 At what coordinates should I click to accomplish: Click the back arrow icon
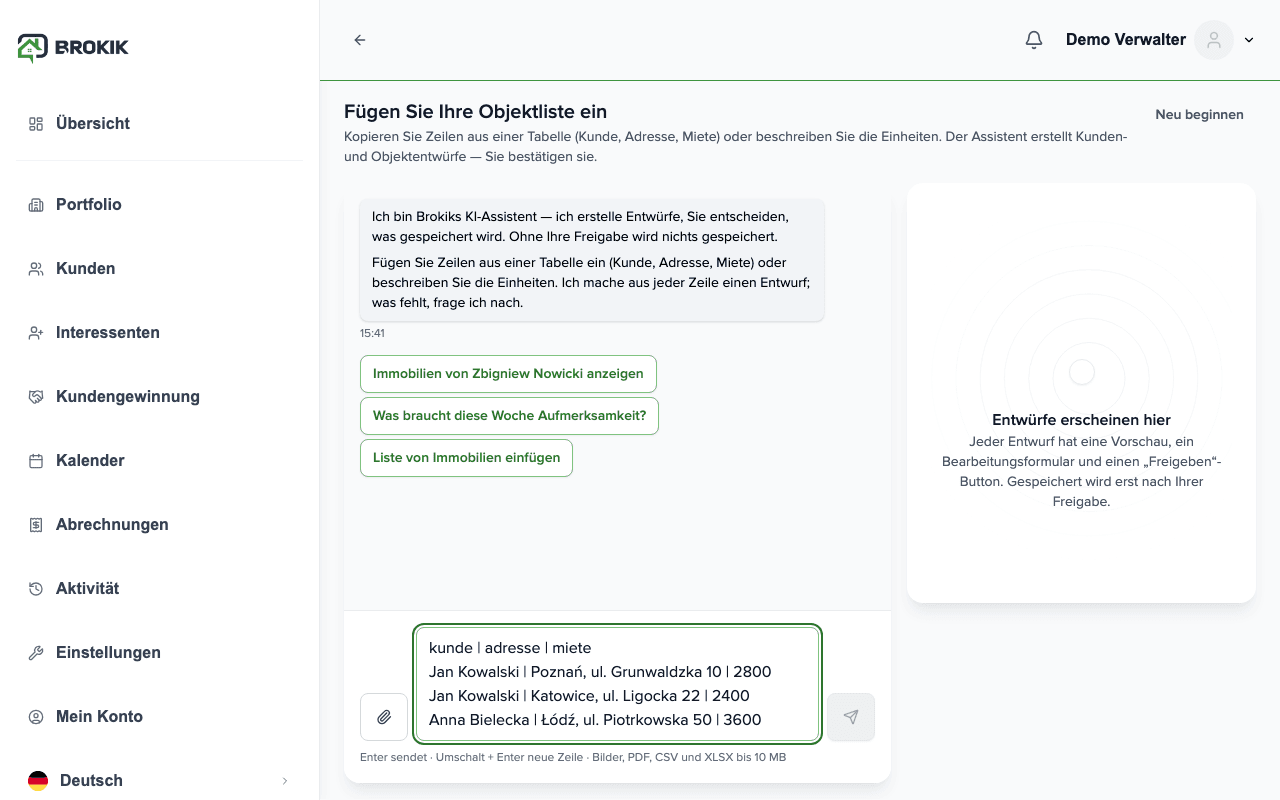pos(360,40)
